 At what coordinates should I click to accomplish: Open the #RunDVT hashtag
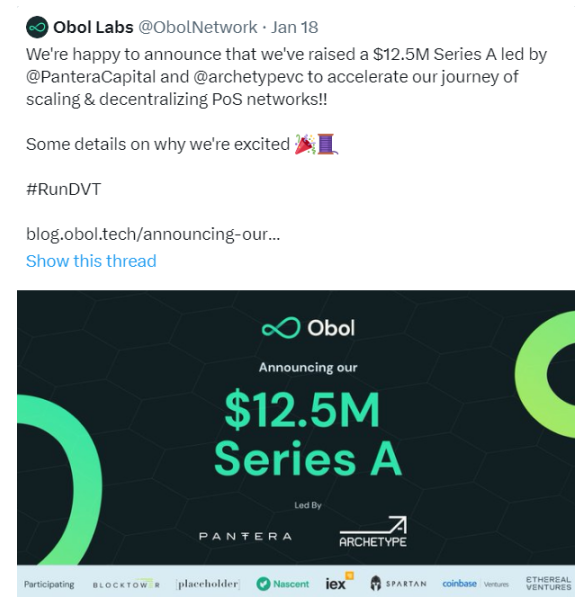coord(63,189)
